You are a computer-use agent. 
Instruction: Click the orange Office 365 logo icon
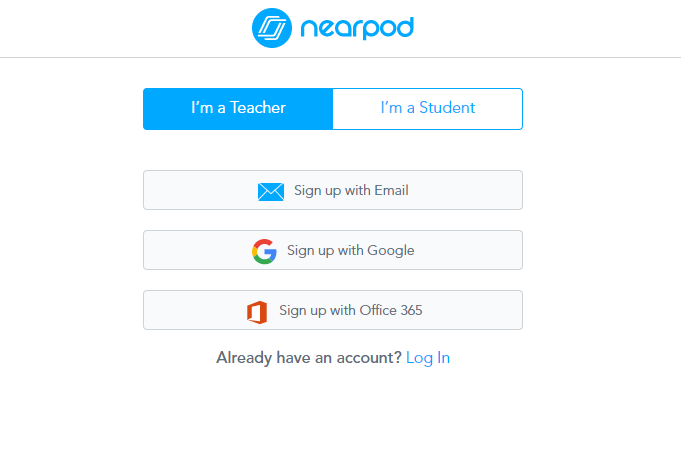(x=257, y=311)
